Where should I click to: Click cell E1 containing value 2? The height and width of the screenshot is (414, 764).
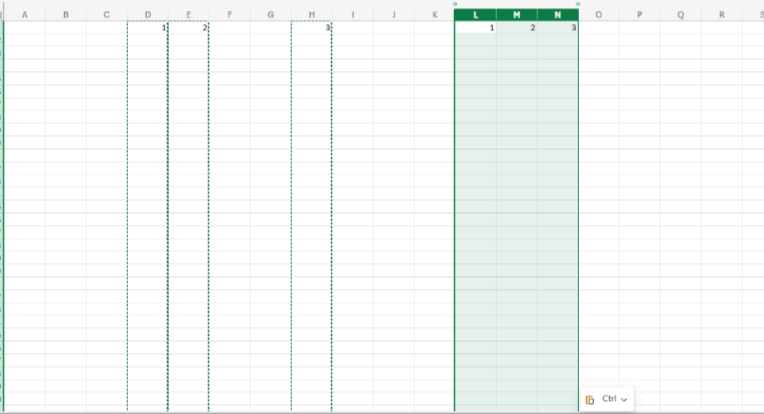point(189,27)
